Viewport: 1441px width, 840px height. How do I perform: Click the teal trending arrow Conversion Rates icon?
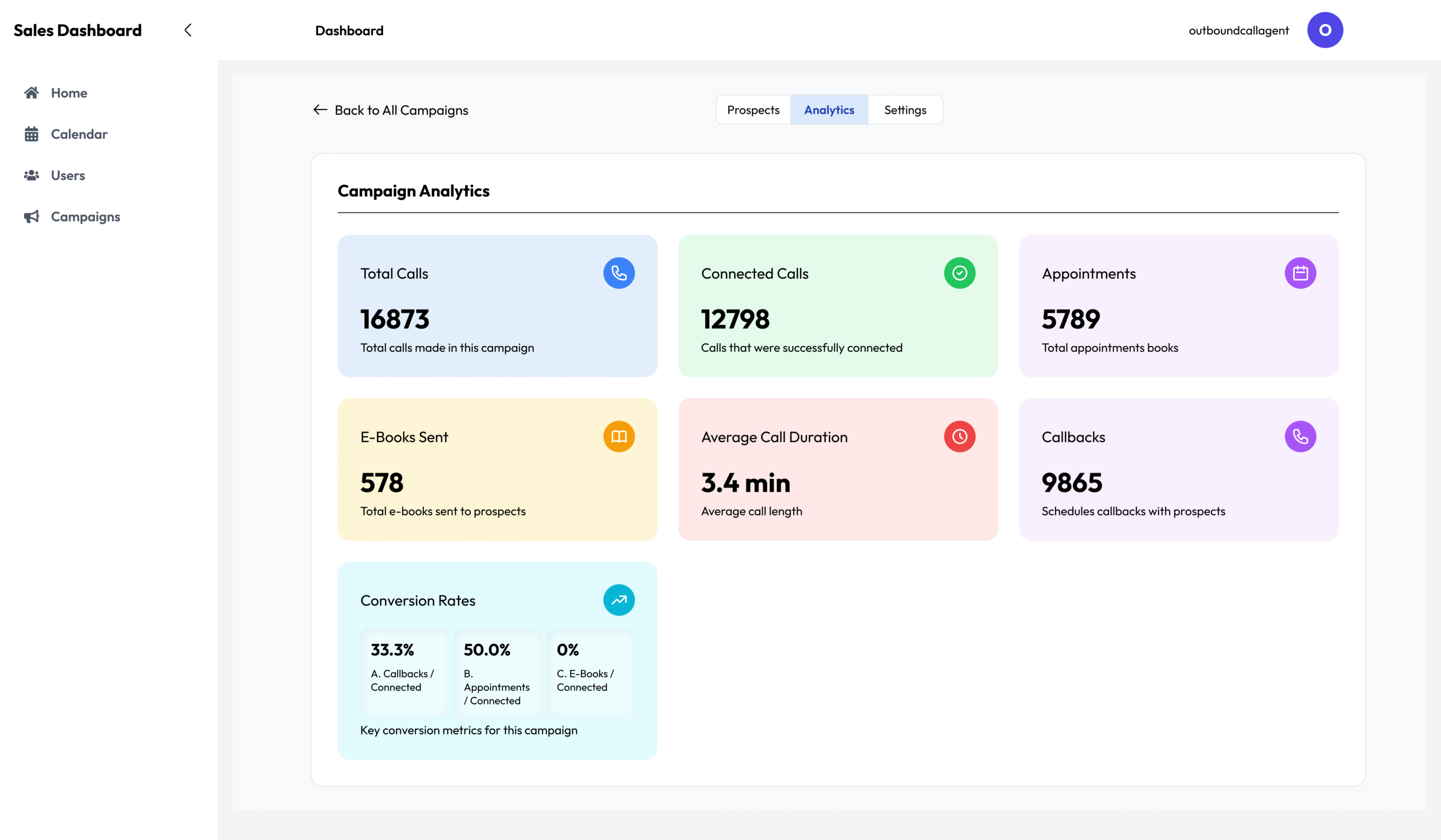pyautogui.click(x=619, y=600)
